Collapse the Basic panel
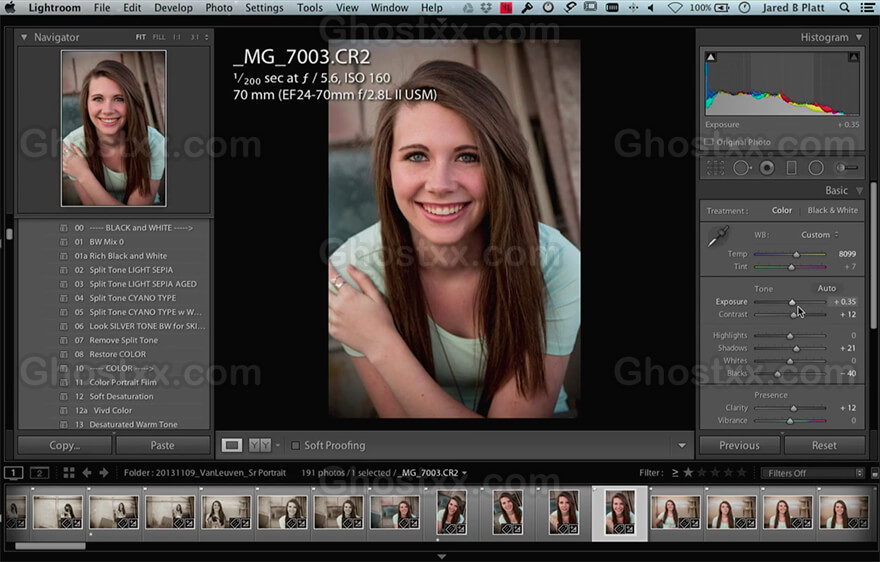The image size is (880, 562). [x=859, y=190]
